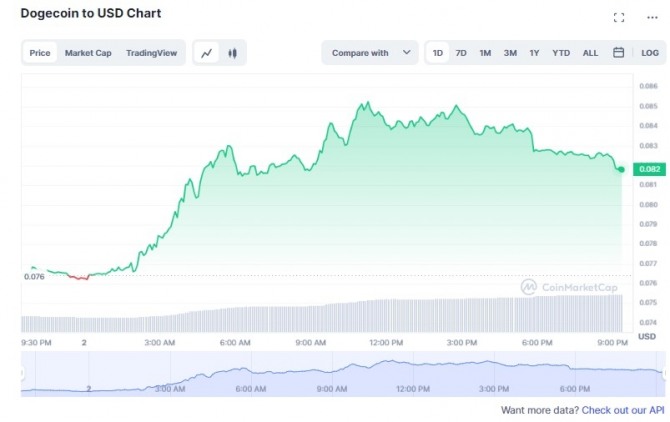Click the mini chart range navigator area

(x=340, y=373)
